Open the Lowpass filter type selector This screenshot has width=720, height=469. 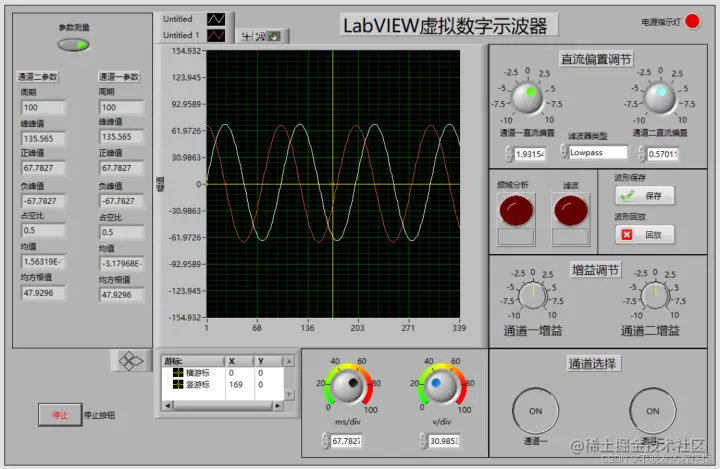598,153
